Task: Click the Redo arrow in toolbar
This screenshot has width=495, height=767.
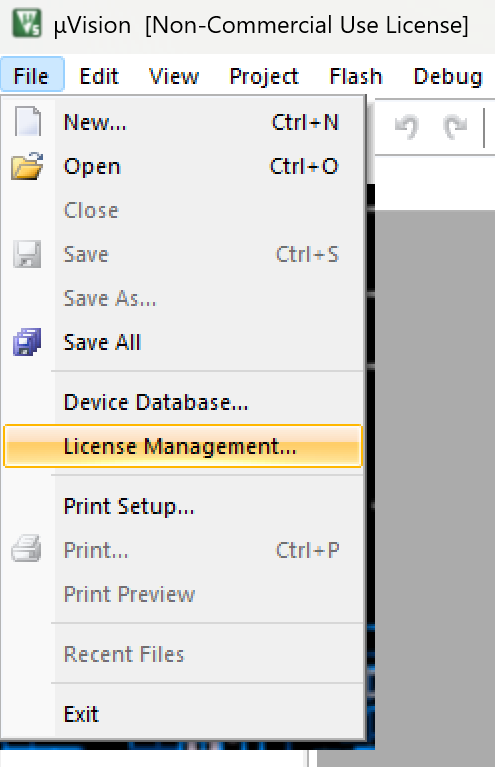Action: 455,127
